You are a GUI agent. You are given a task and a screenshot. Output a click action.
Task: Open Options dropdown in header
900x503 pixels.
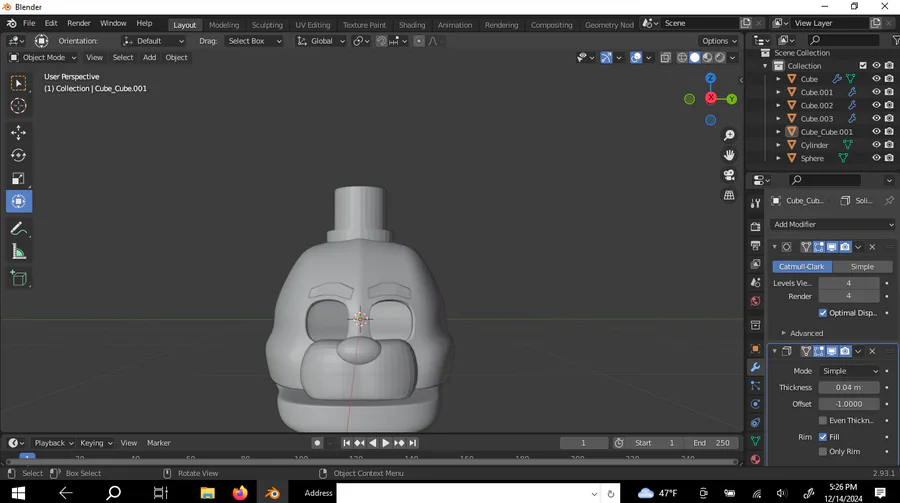(719, 41)
